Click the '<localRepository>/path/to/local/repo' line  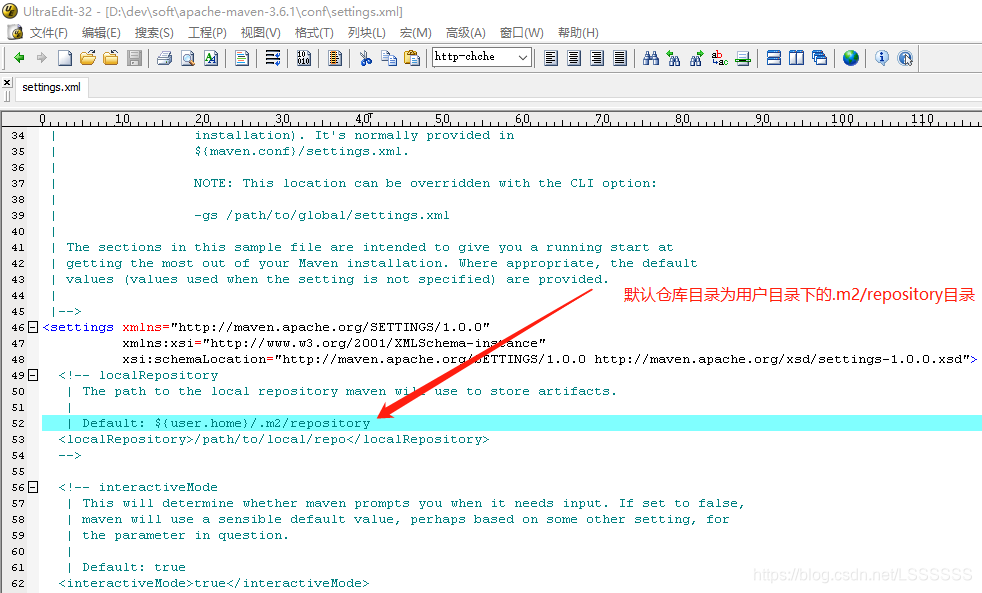tap(274, 439)
